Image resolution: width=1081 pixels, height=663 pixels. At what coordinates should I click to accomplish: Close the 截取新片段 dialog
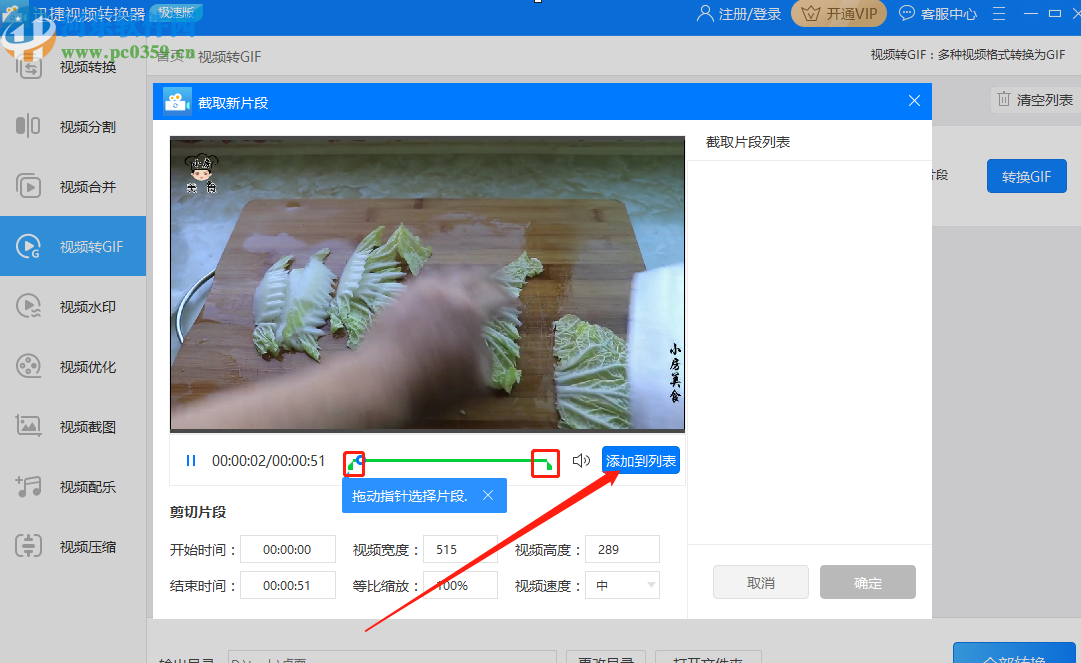tap(914, 101)
